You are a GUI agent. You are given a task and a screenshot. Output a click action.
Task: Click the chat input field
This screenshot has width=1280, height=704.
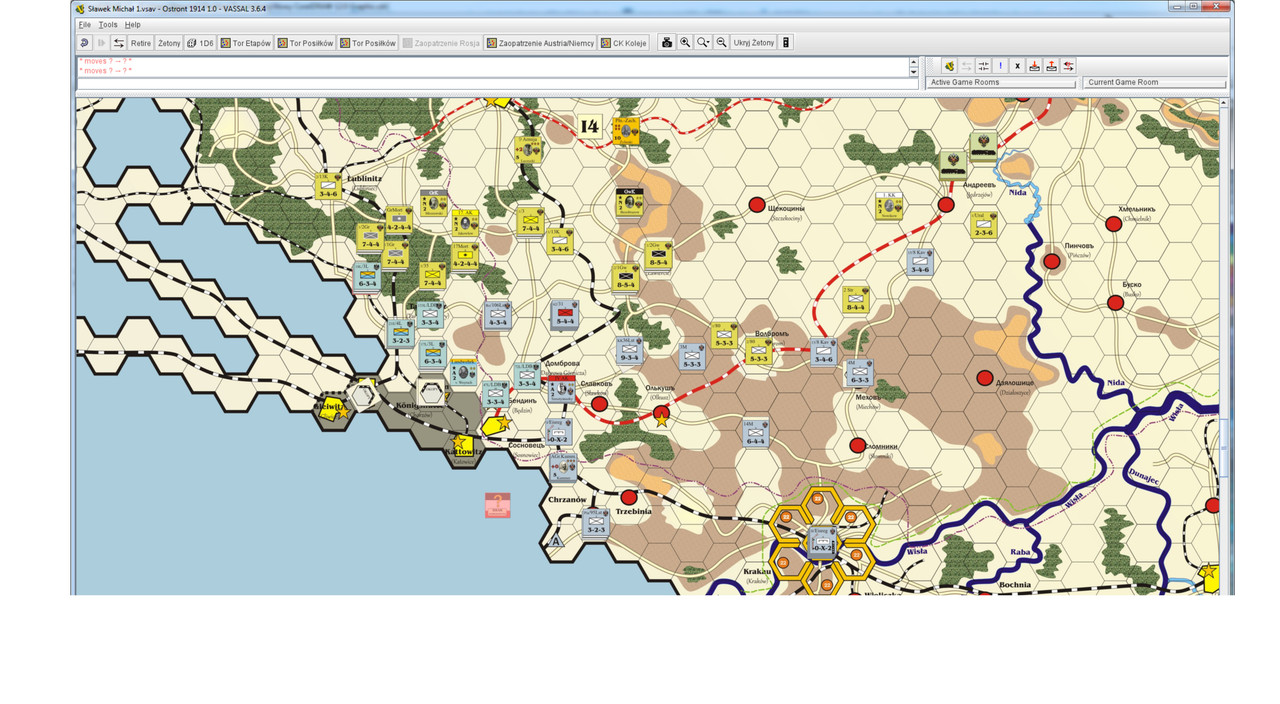click(497, 84)
